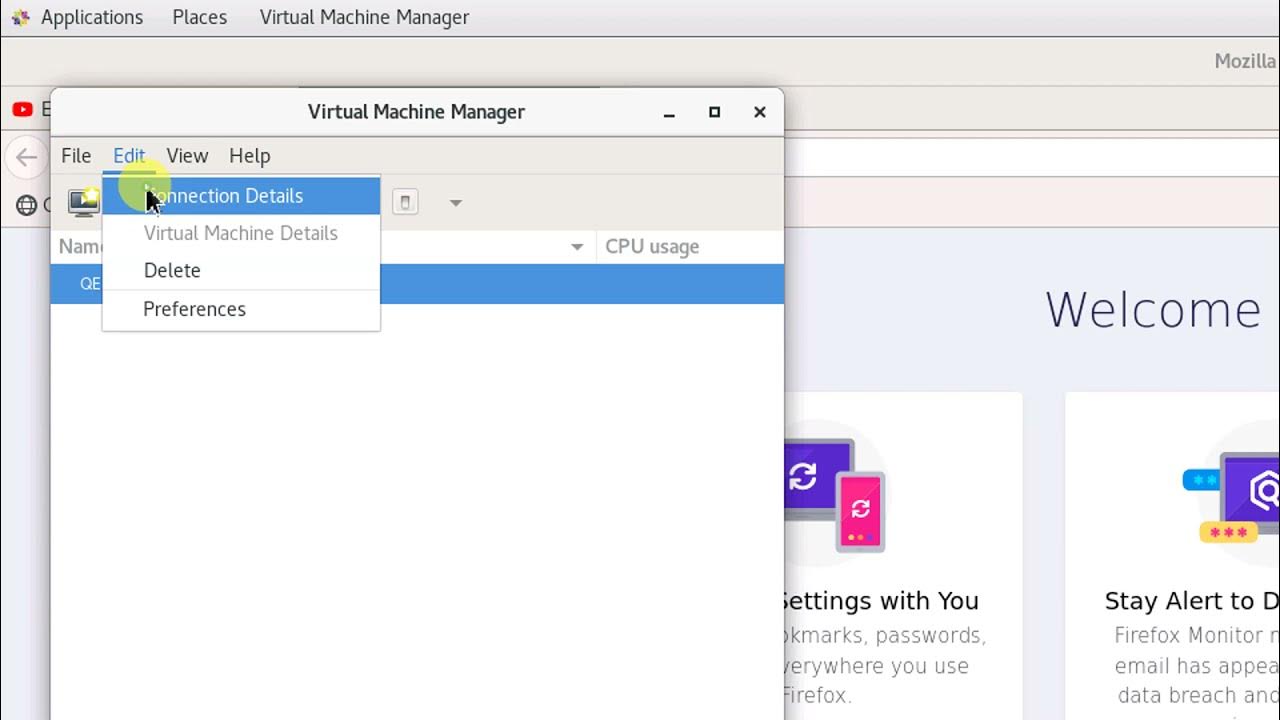Open the View menu
Screen dimensions: 1280x720
(x=187, y=156)
